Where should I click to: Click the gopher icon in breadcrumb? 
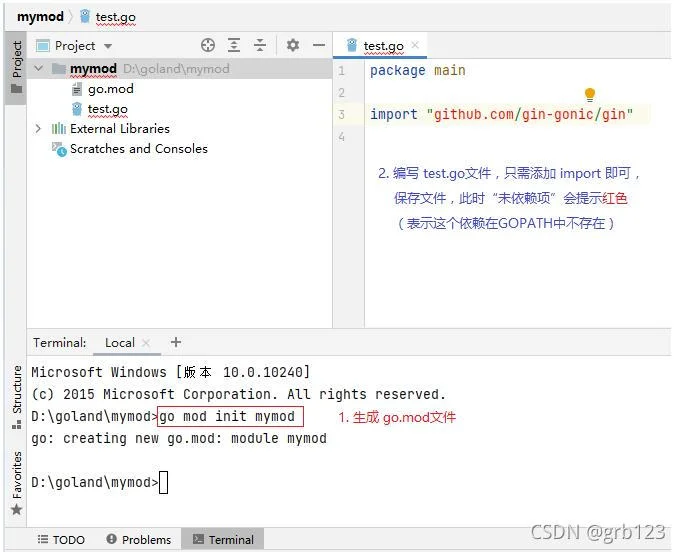85,16
